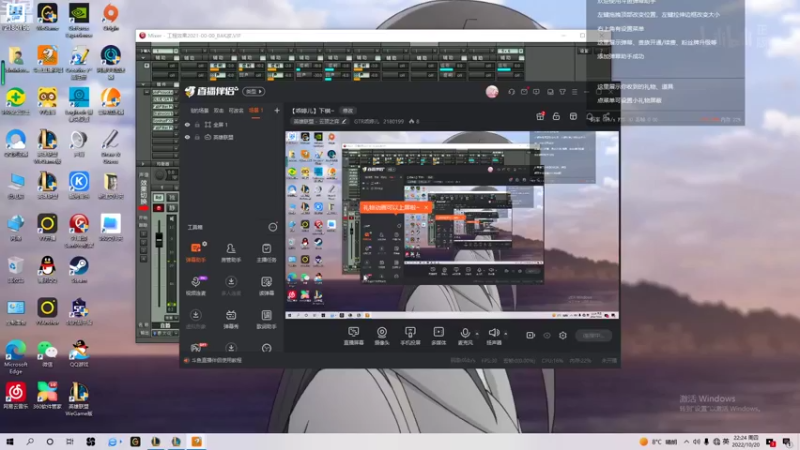Open the 多人连麦 download tool

coord(231,286)
